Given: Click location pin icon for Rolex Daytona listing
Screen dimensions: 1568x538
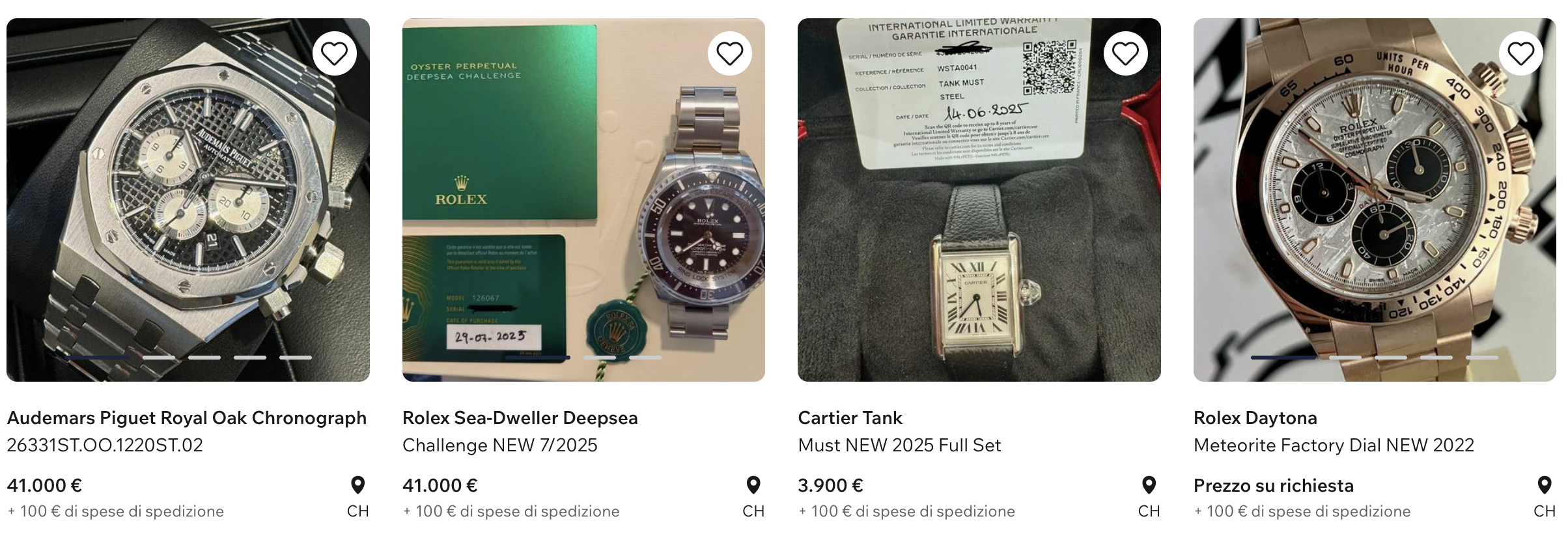Looking at the screenshot, I should coord(1545,485).
